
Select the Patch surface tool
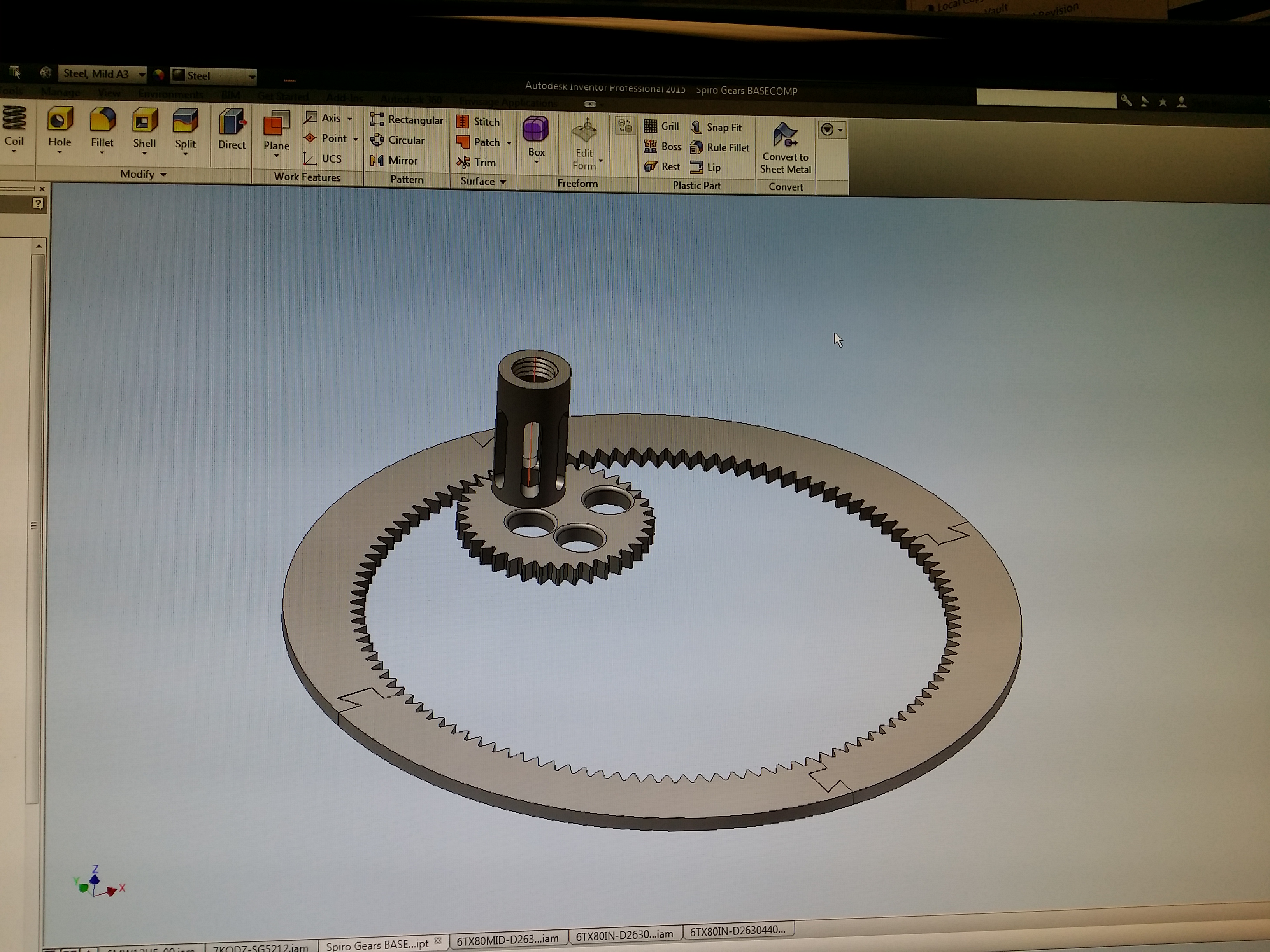point(479,142)
